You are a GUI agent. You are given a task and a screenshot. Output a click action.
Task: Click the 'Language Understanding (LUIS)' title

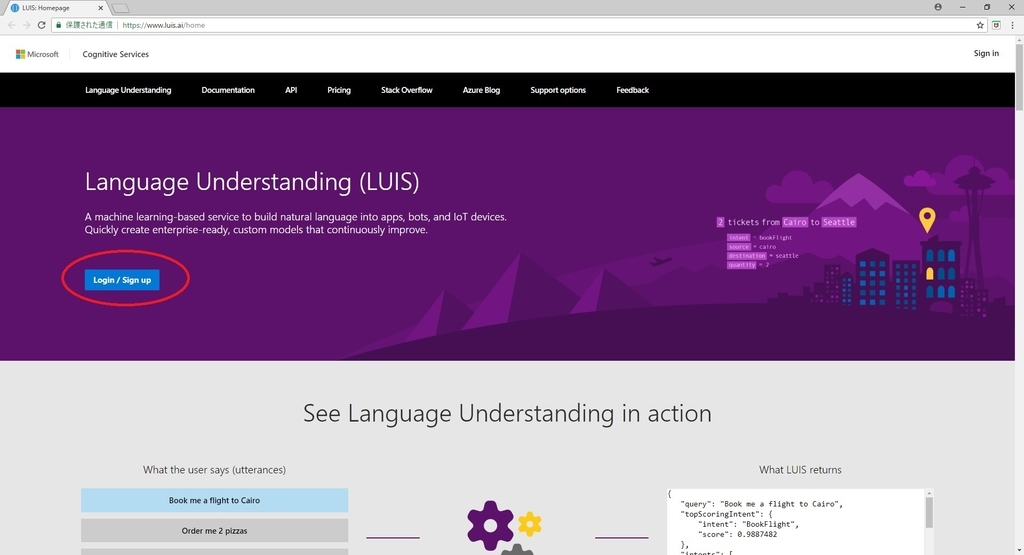[252, 182]
